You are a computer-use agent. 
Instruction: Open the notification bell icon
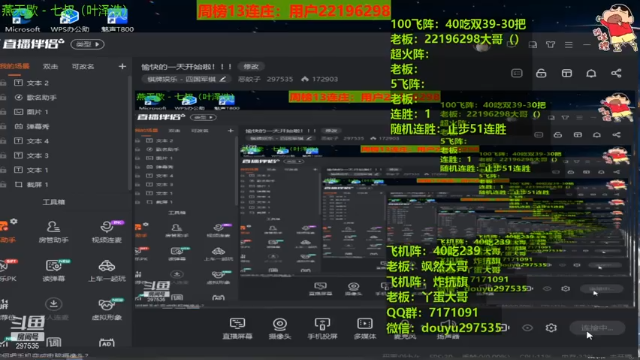pyautogui.click(x=591, y=73)
